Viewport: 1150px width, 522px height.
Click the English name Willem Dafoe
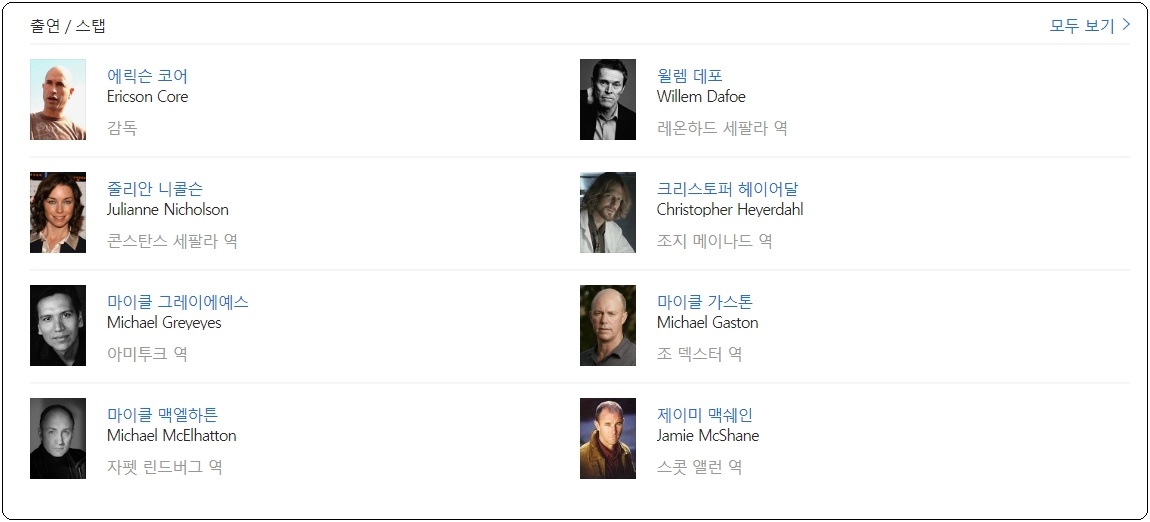[x=701, y=97]
